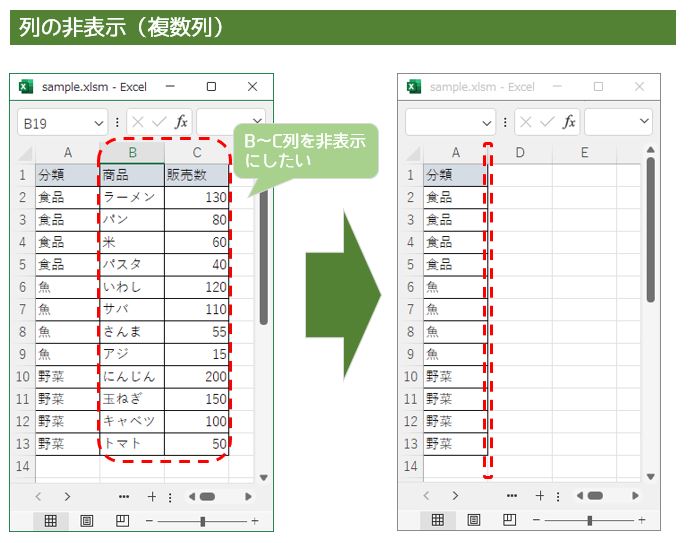
Task: Click the 商品 header cell
Action: click(132, 175)
